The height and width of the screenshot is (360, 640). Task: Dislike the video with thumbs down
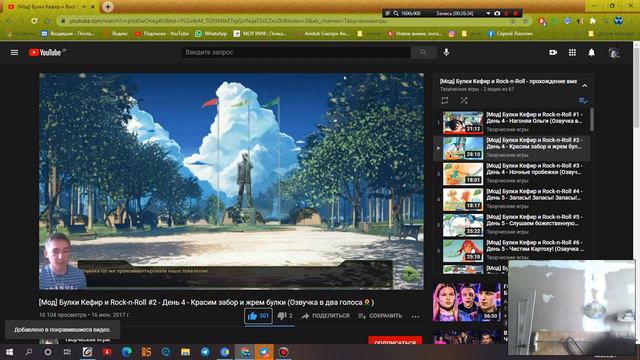(285, 316)
